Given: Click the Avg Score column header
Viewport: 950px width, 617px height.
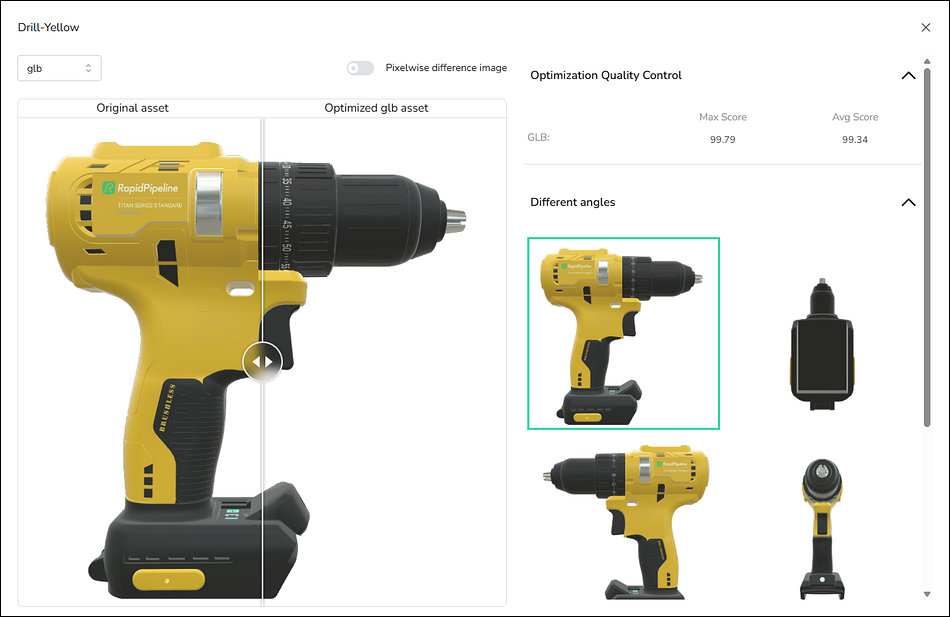Looking at the screenshot, I should (854, 117).
